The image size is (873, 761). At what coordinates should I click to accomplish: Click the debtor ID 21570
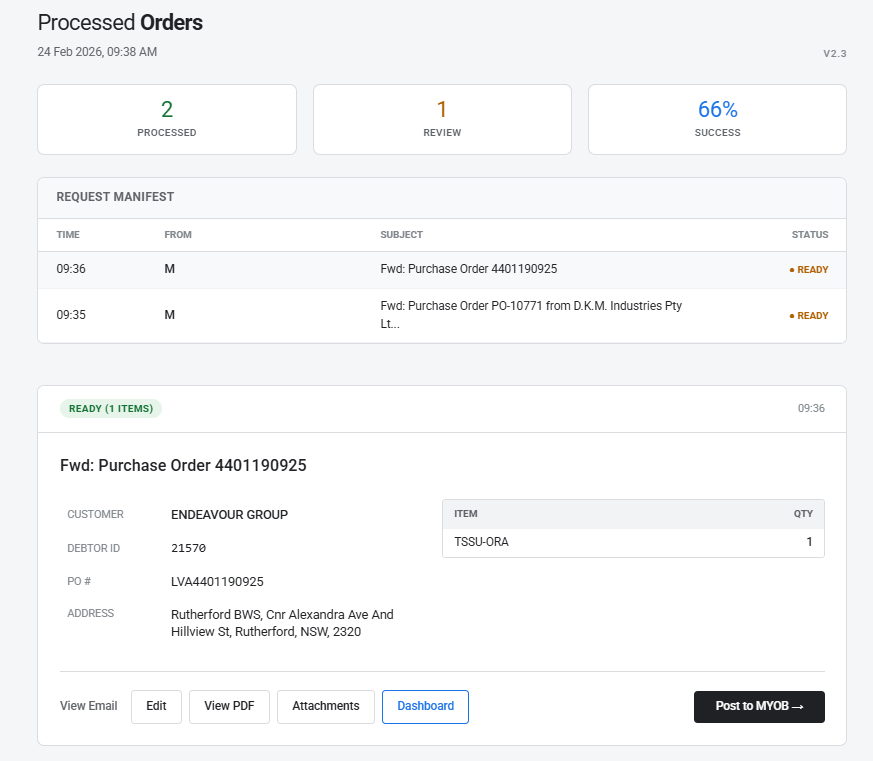[x=188, y=548]
